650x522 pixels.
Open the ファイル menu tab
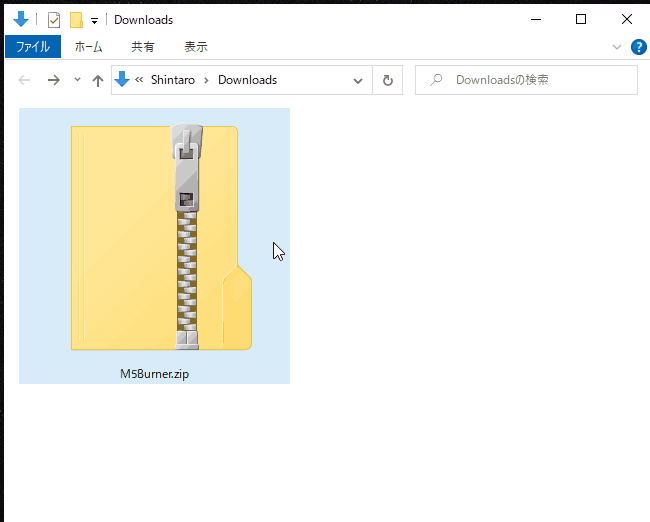pos(33,46)
